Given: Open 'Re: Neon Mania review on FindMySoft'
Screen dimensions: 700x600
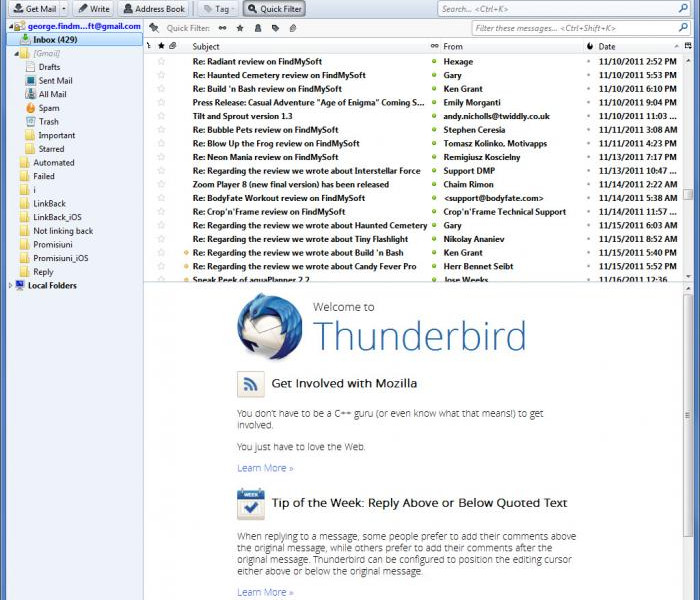Looking at the screenshot, I should (265, 157).
